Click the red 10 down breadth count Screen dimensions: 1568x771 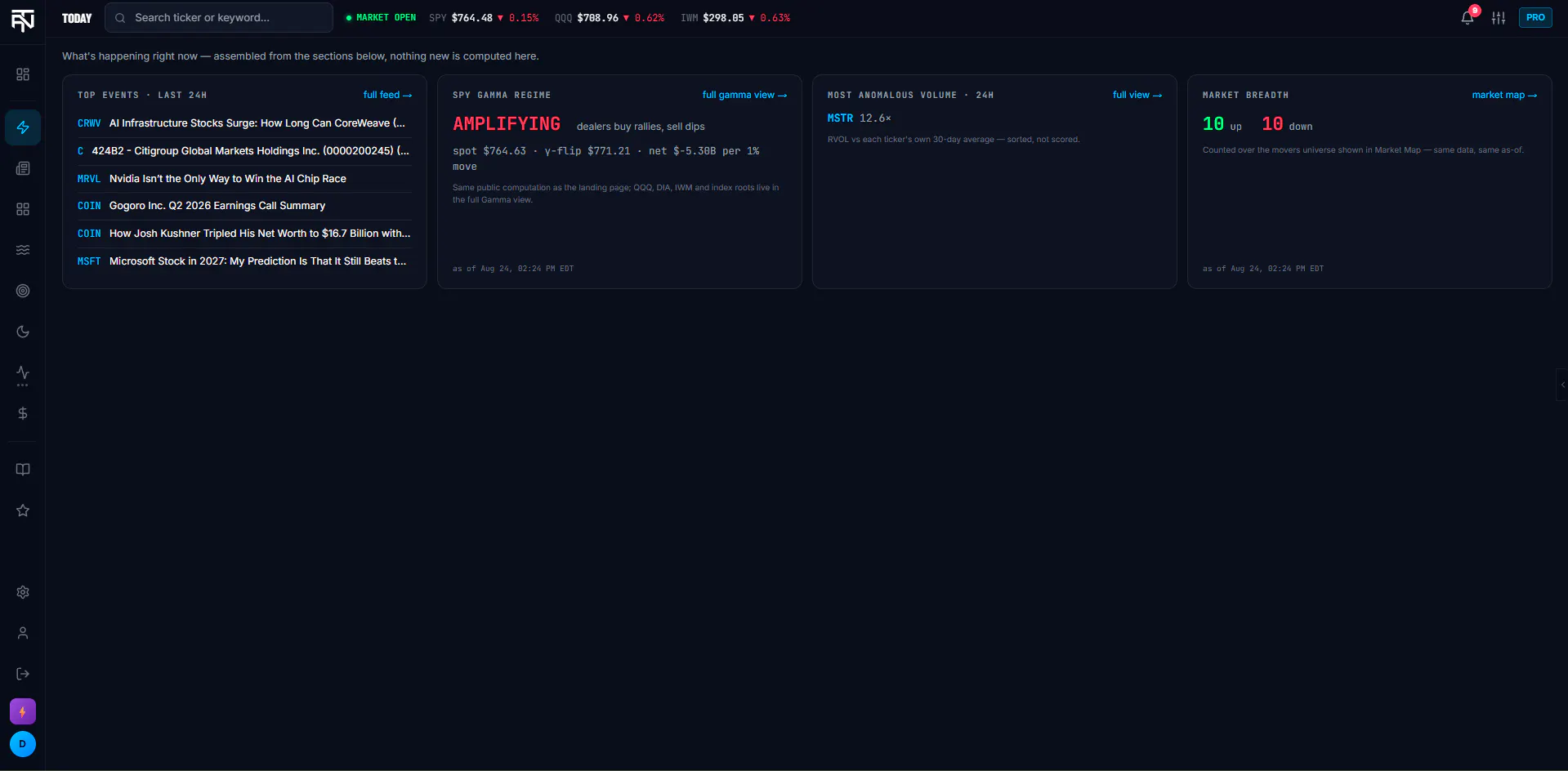pyautogui.click(x=1287, y=124)
